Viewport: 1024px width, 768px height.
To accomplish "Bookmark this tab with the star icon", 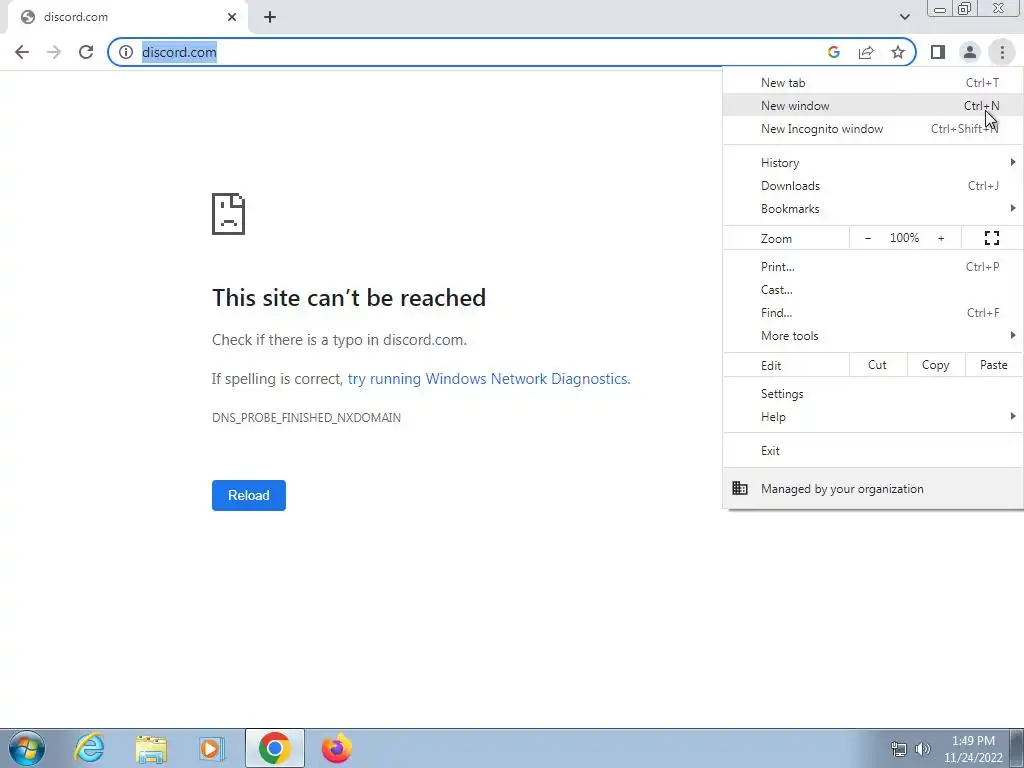I will (x=898, y=52).
